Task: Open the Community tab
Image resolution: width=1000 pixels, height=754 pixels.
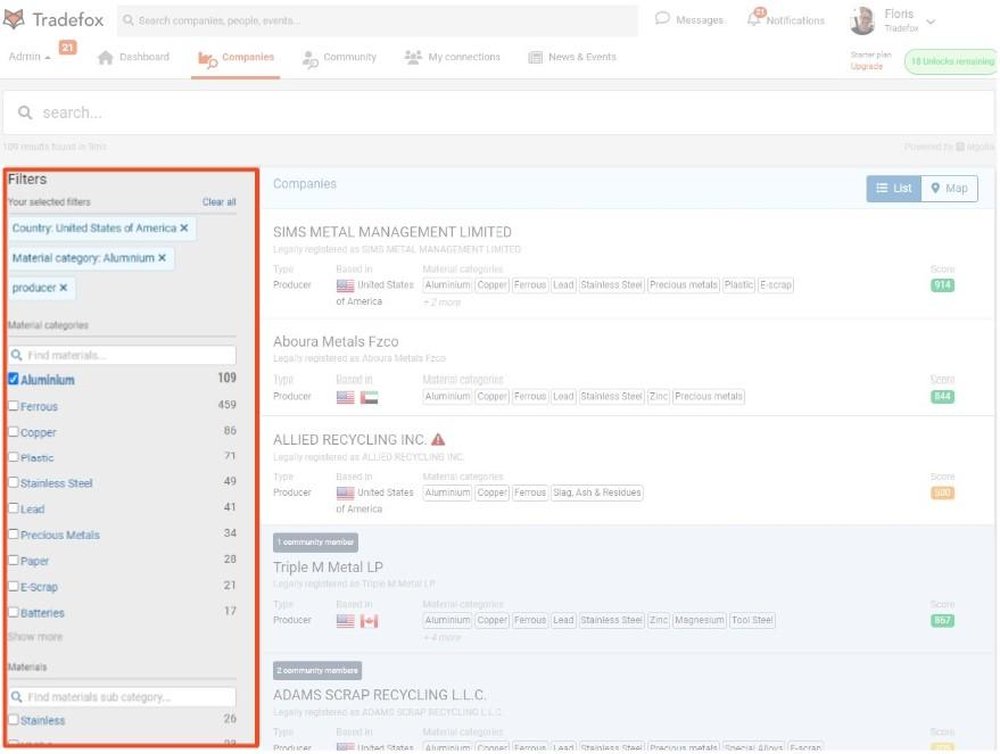Action: click(339, 57)
